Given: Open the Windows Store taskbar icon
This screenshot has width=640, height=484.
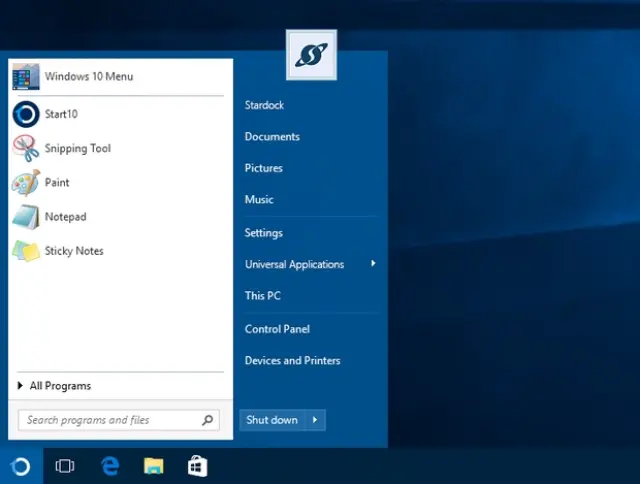Looking at the screenshot, I should coord(198,466).
